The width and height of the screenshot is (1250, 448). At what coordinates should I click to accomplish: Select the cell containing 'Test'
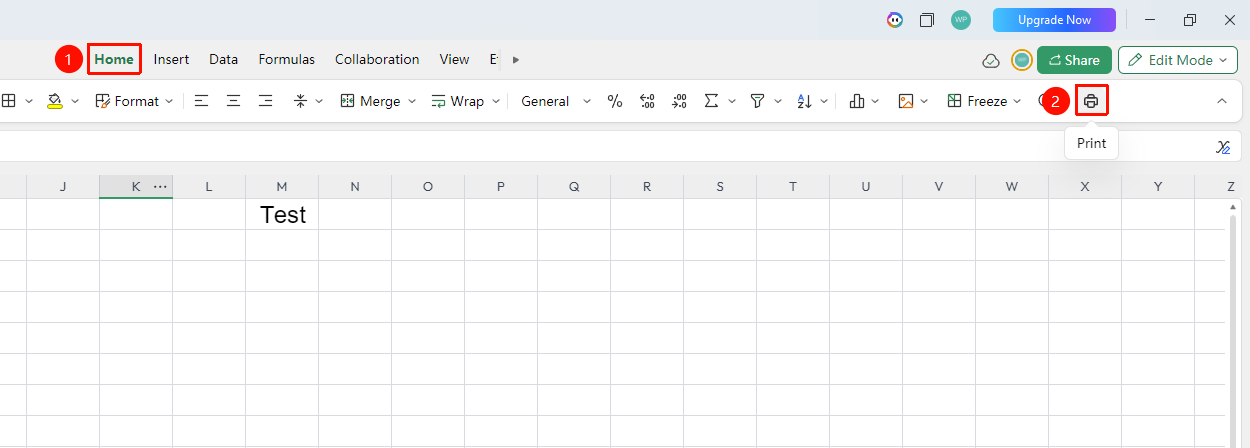pos(282,214)
